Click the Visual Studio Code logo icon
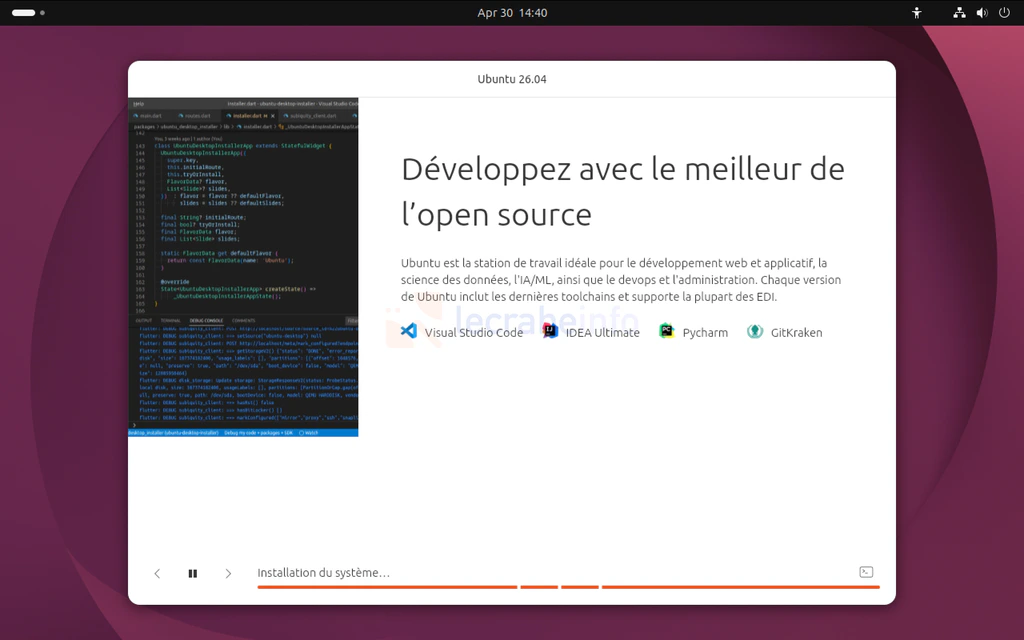Screen dimensions: 1024x640 point(408,331)
